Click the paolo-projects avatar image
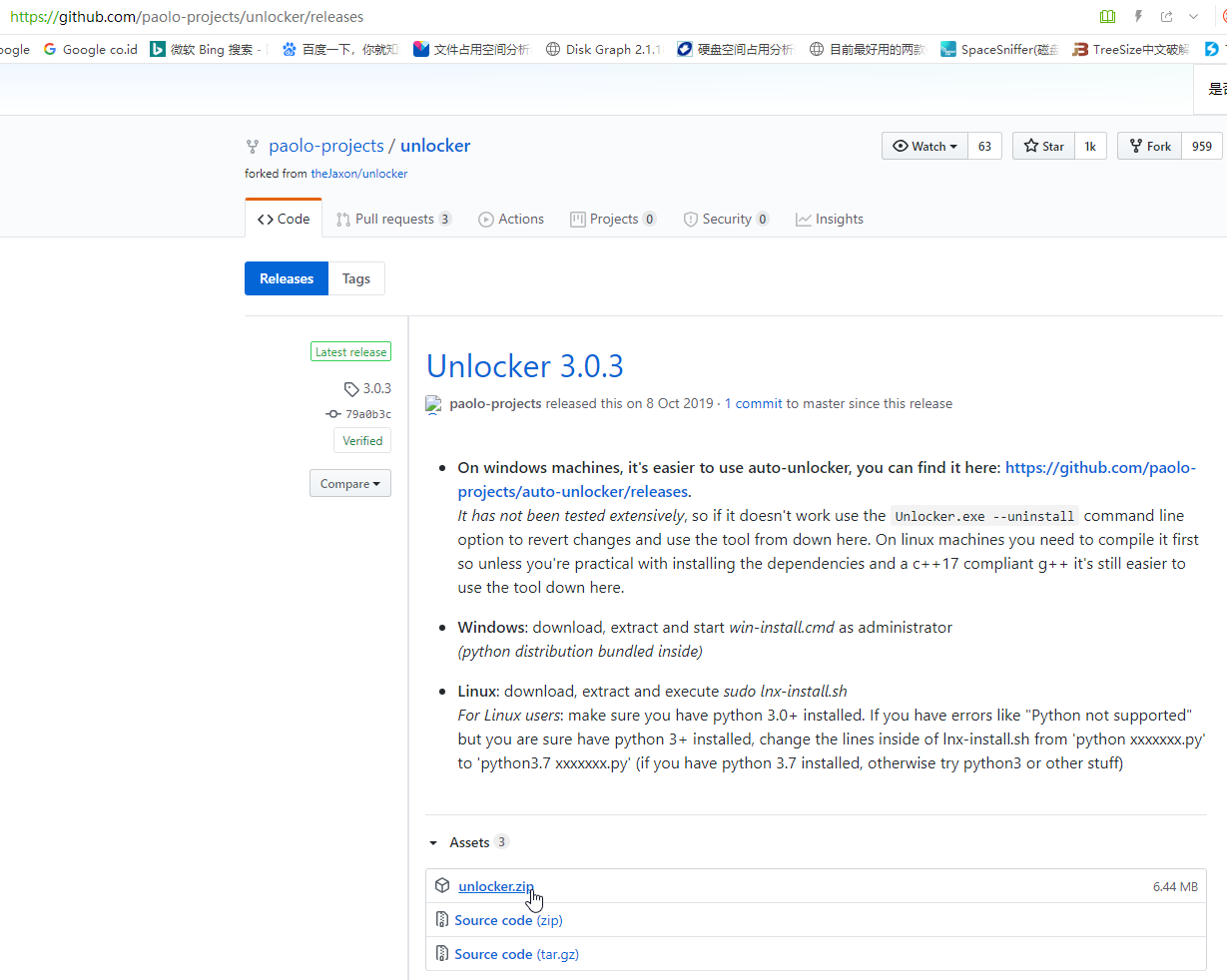The height and width of the screenshot is (980, 1227). 433,404
